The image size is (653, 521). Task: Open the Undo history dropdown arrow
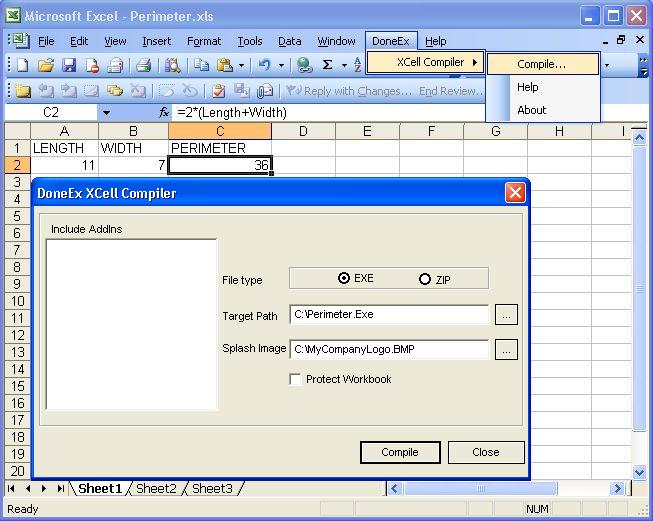pyautogui.click(x=281, y=65)
